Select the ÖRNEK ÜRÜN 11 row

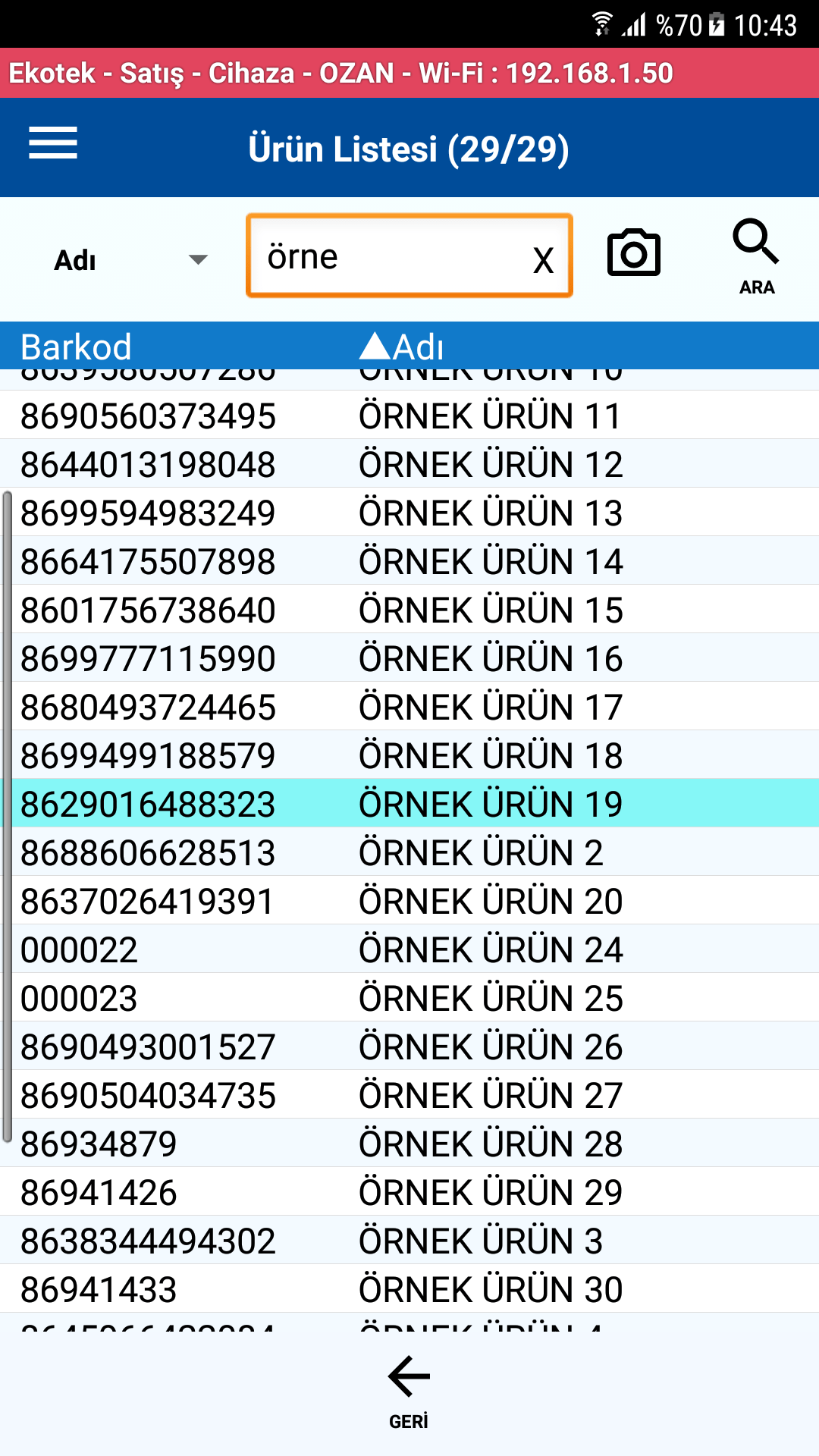pyautogui.click(x=409, y=416)
